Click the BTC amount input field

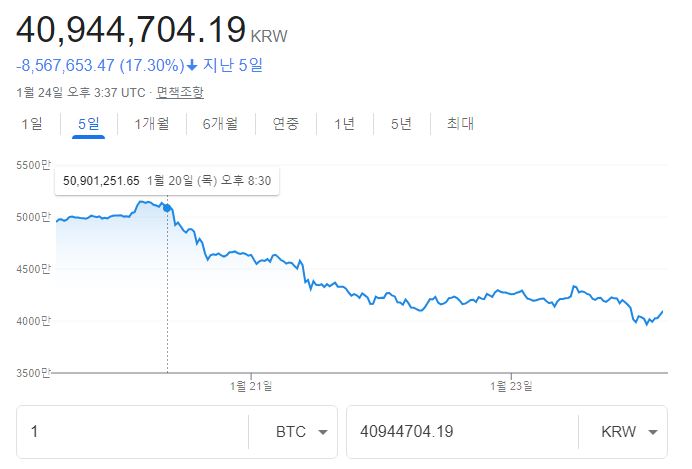coord(135,432)
